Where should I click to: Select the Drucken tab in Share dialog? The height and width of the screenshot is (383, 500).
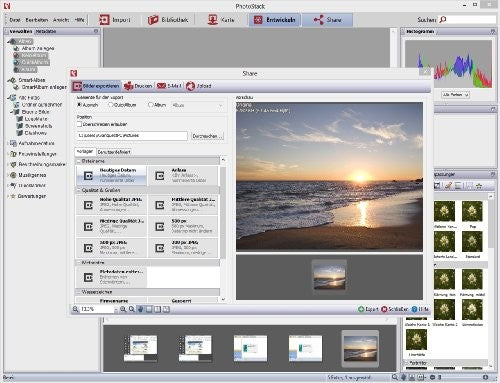(x=138, y=86)
